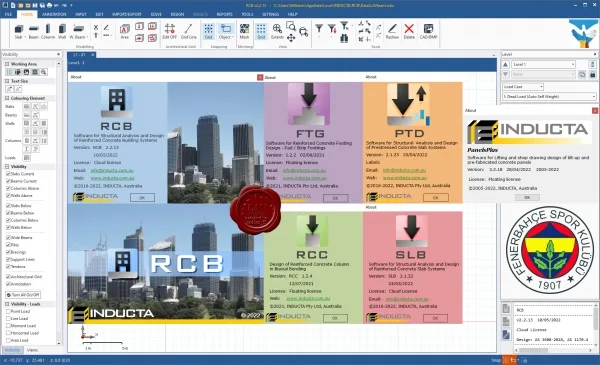The width and height of the screenshot is (600, 365).
Task: Click OK in the RCB About dialog
Action: point(142,198)
